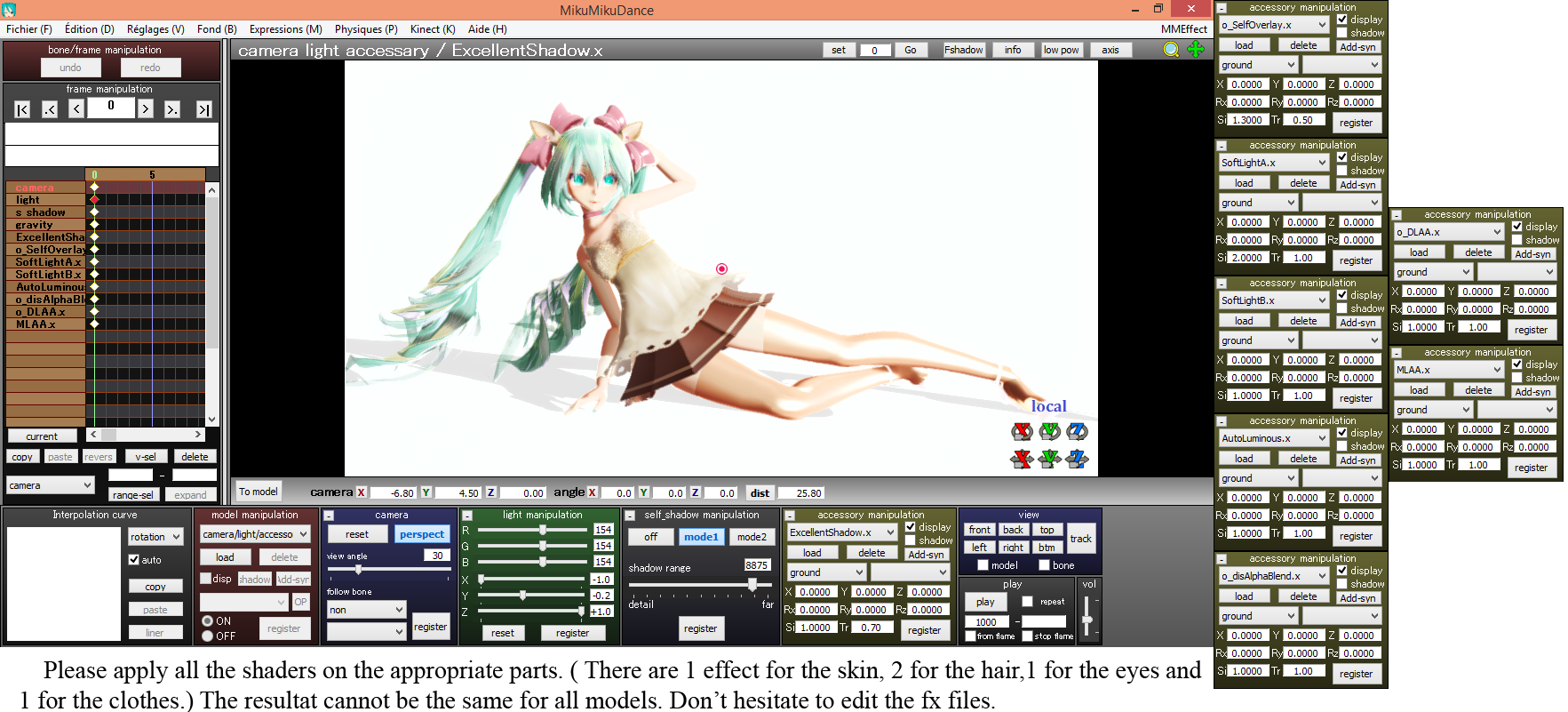1568x712 pixels.
Task: Collapse the MLAA.x accessory panel
Action: coord(1397,353)
